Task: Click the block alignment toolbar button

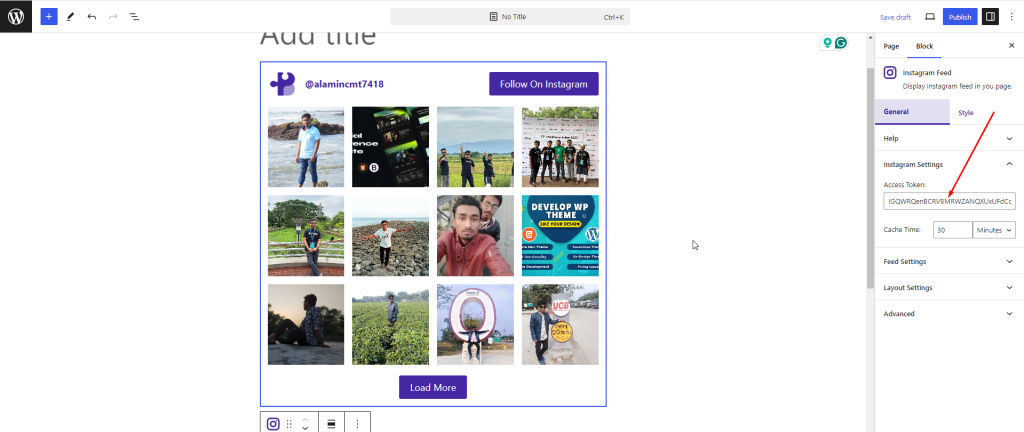Action: click(x=331, y=423)
